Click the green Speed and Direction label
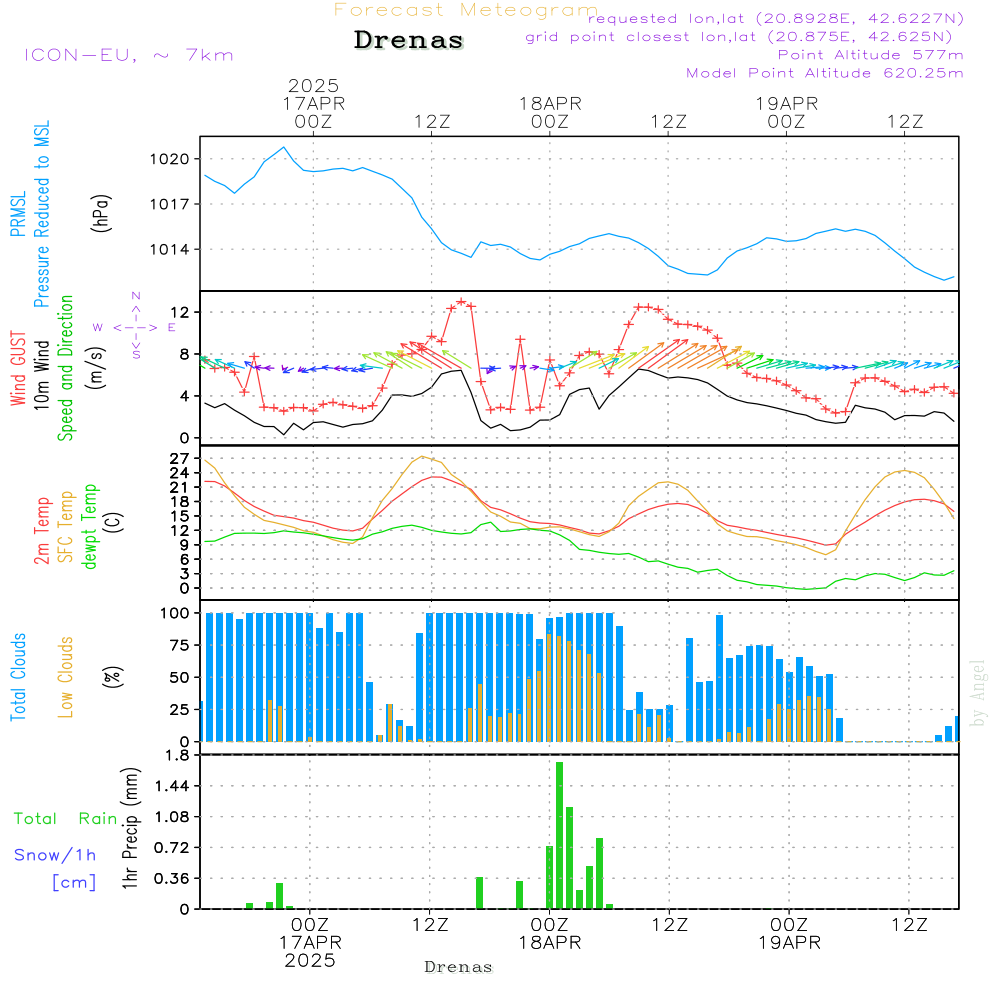 (x=67, y=367)
